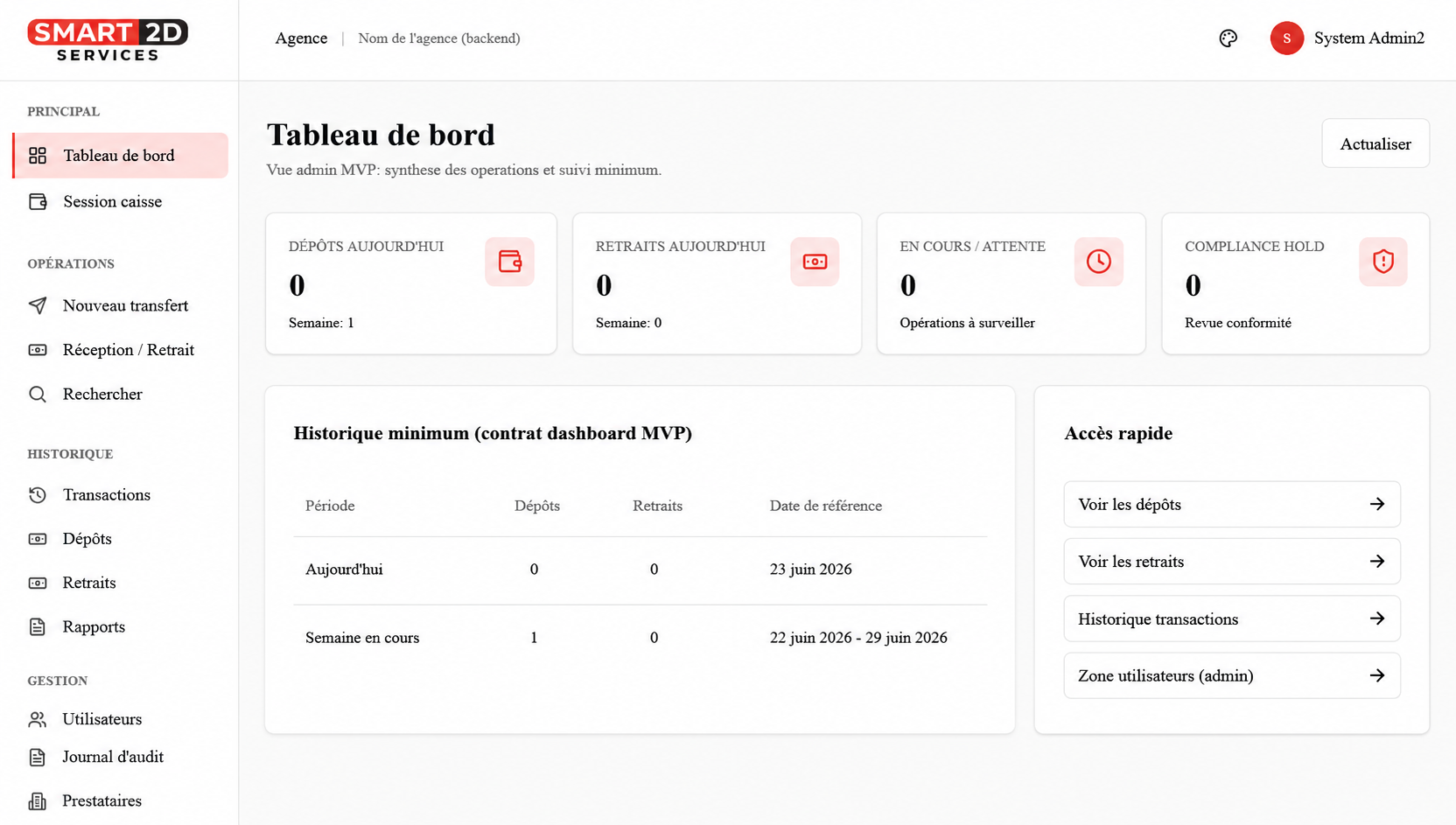The image size is (1456, 825).
Task: Click the Période column header
Action: [x=330, y=506]
